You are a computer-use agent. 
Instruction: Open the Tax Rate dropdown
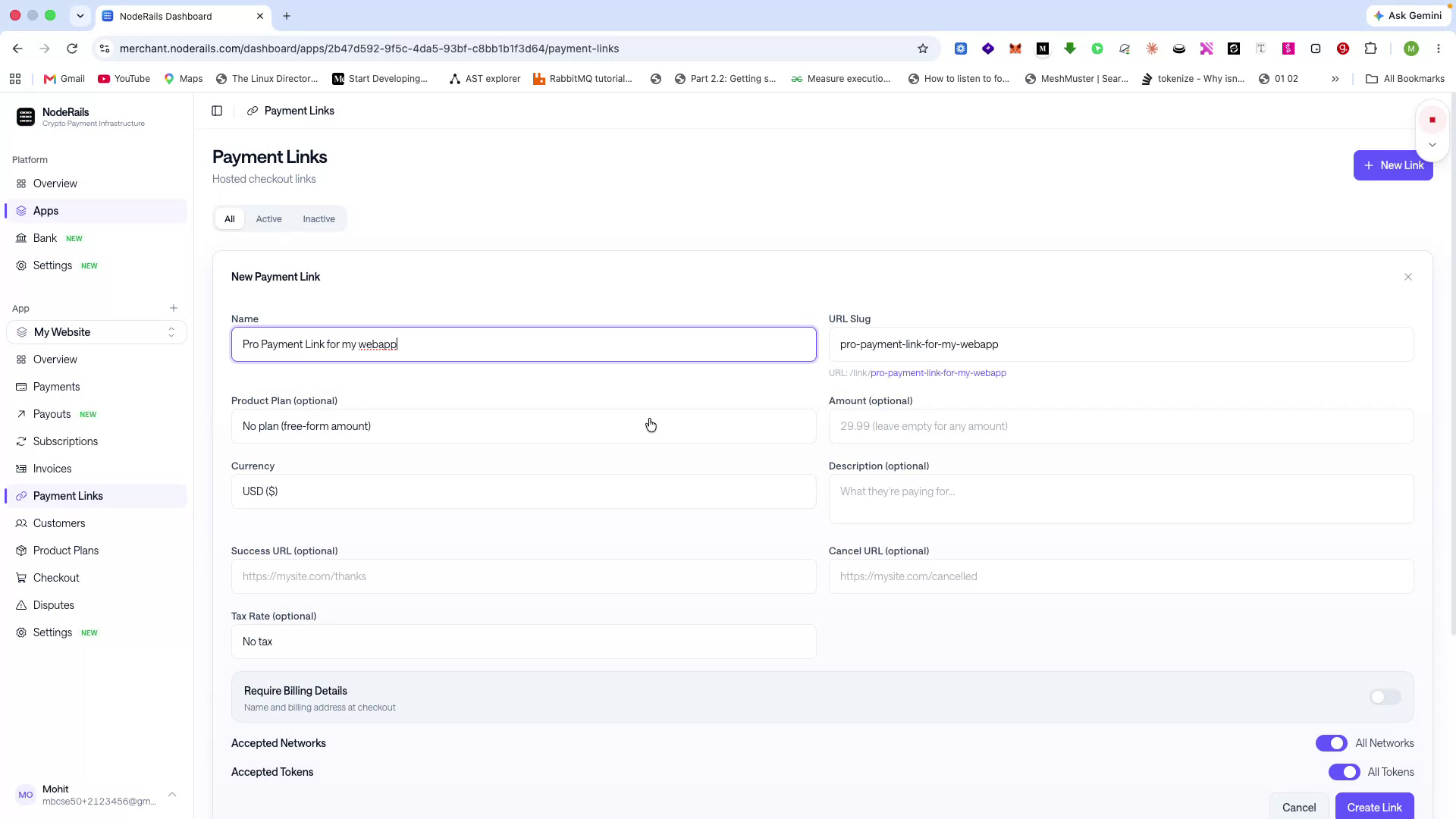click(x=524, y=642)
